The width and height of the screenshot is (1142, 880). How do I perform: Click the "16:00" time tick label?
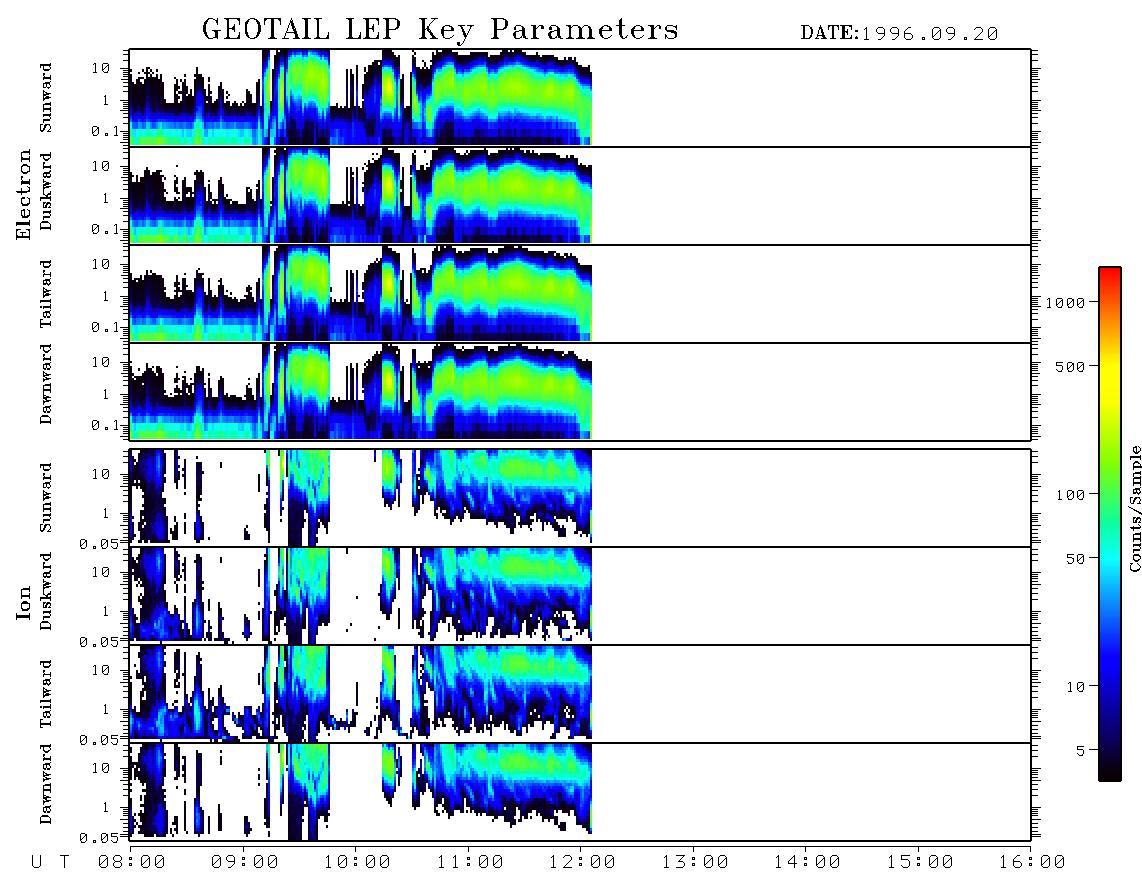(x=1032, y=863)
